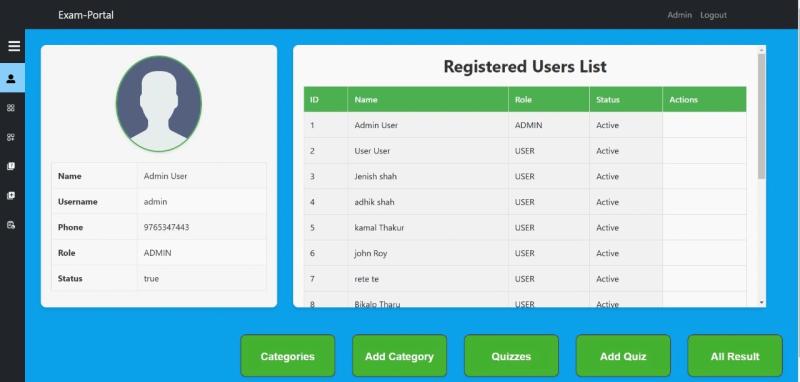This screenshot has height=382, width=800.
Task: Open the quizzes sidebar icon
Action: 11,166
